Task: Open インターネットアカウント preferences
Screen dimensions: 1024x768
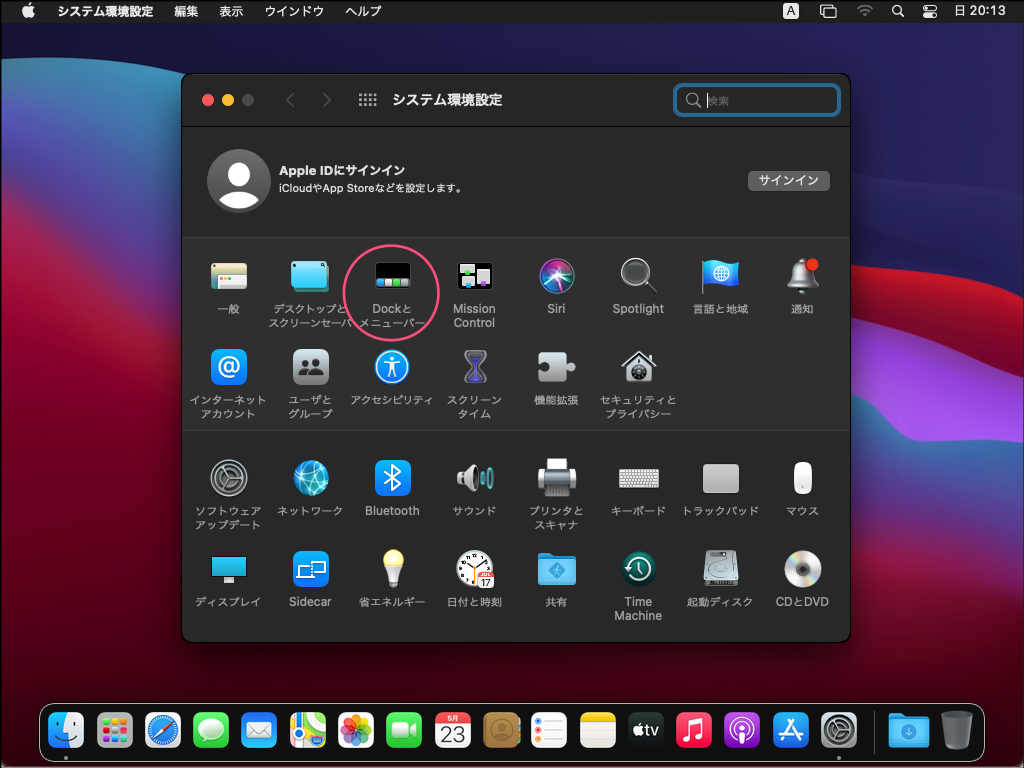Action: [x=229, y=367]
